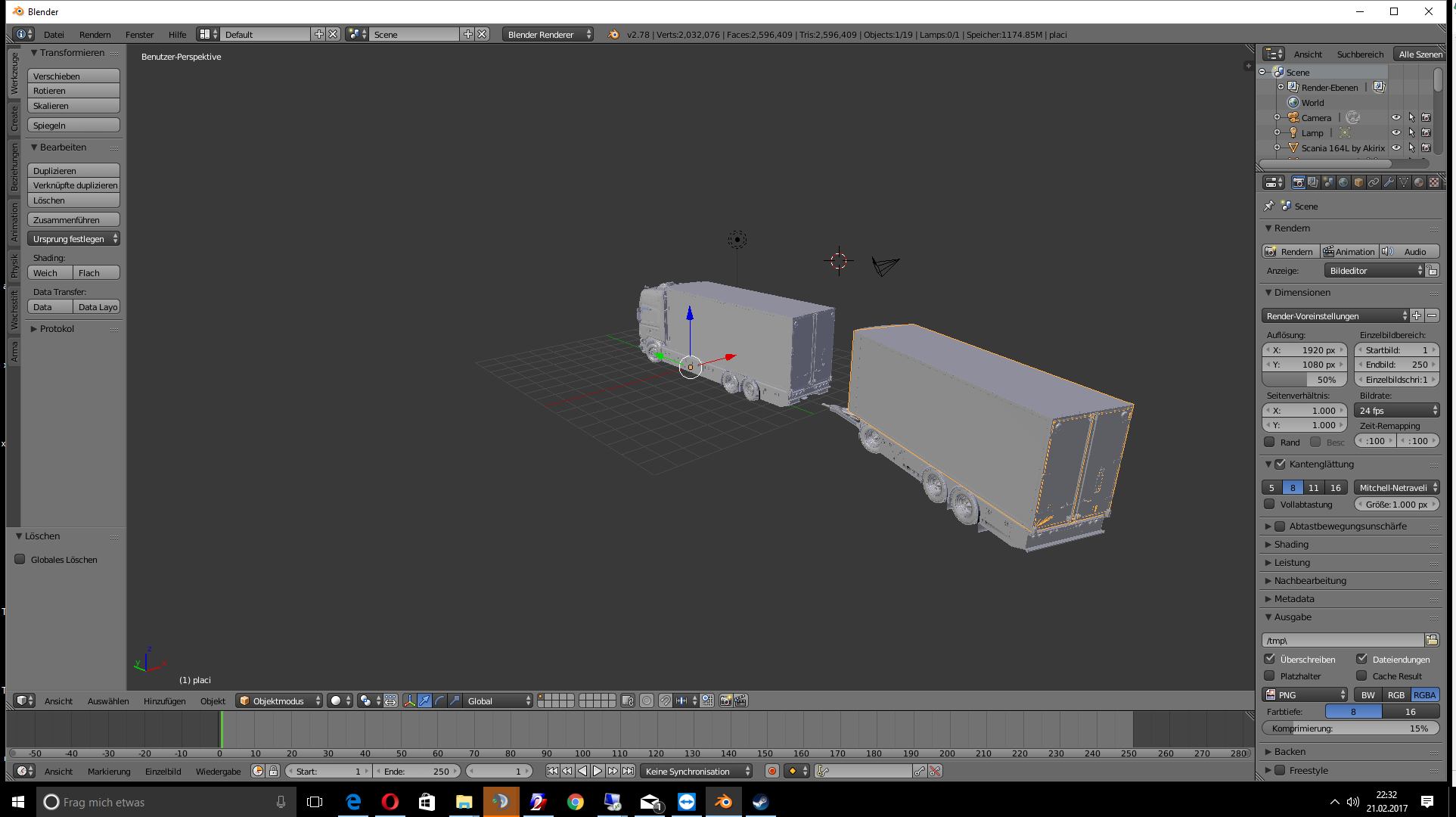Open the Fenster menu

[x=139, y=34]
